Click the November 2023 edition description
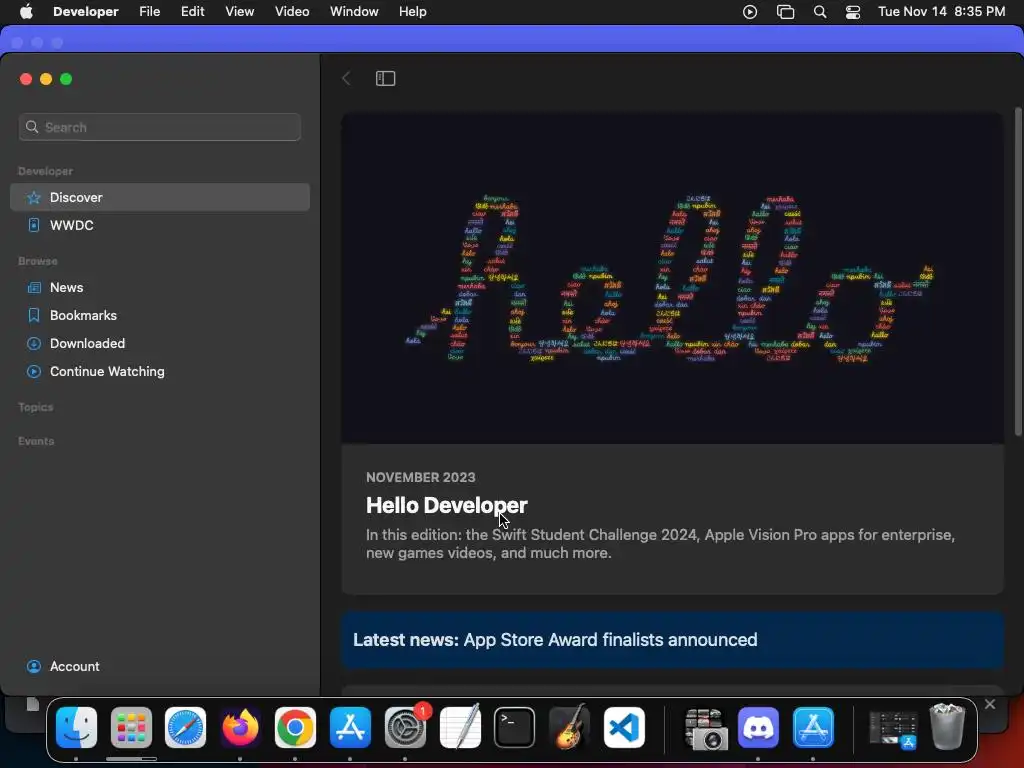The width and height of the screenshot is (1024, 768). pyautogui.click(x=660, y=543)
